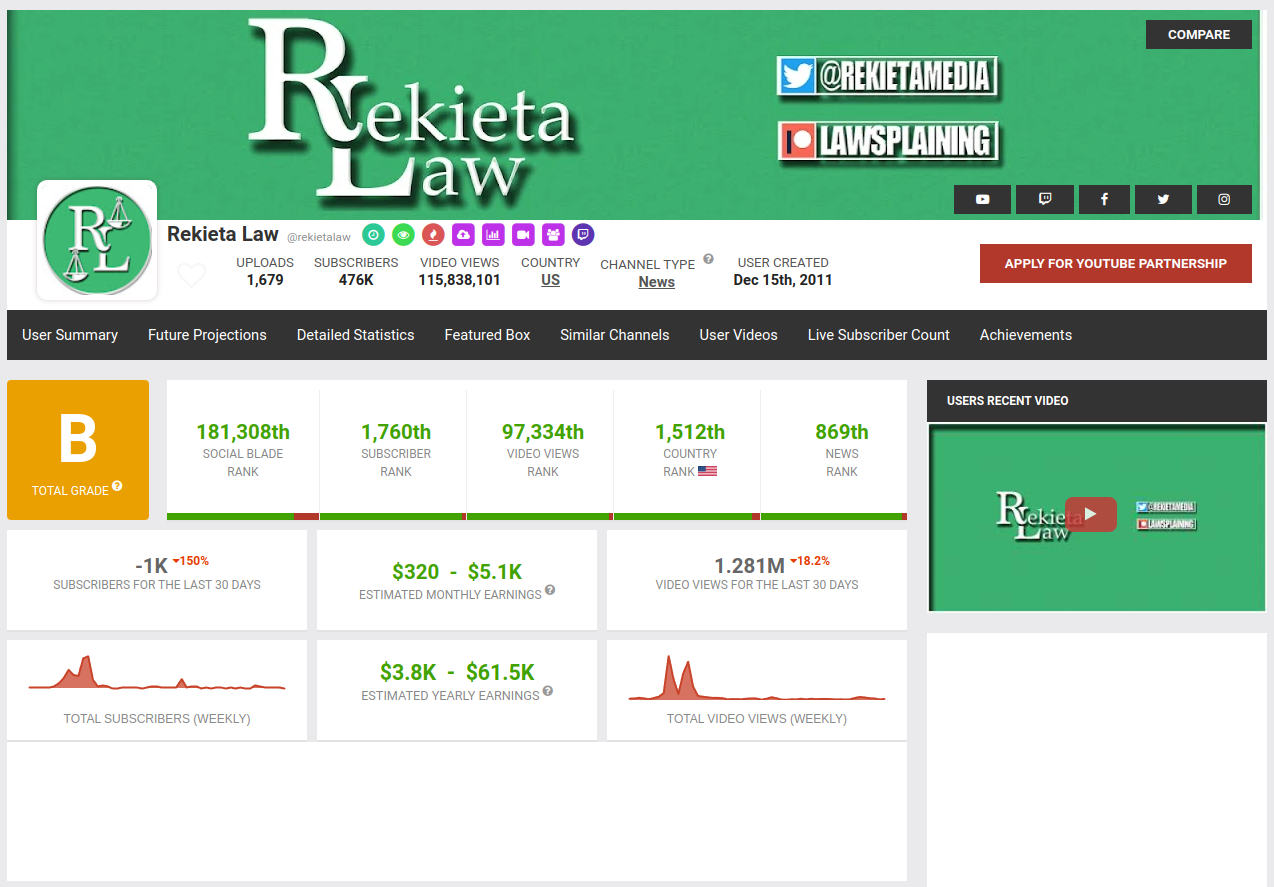Open the Featured Box tab
1274x887 pixels.
[488, 335]
